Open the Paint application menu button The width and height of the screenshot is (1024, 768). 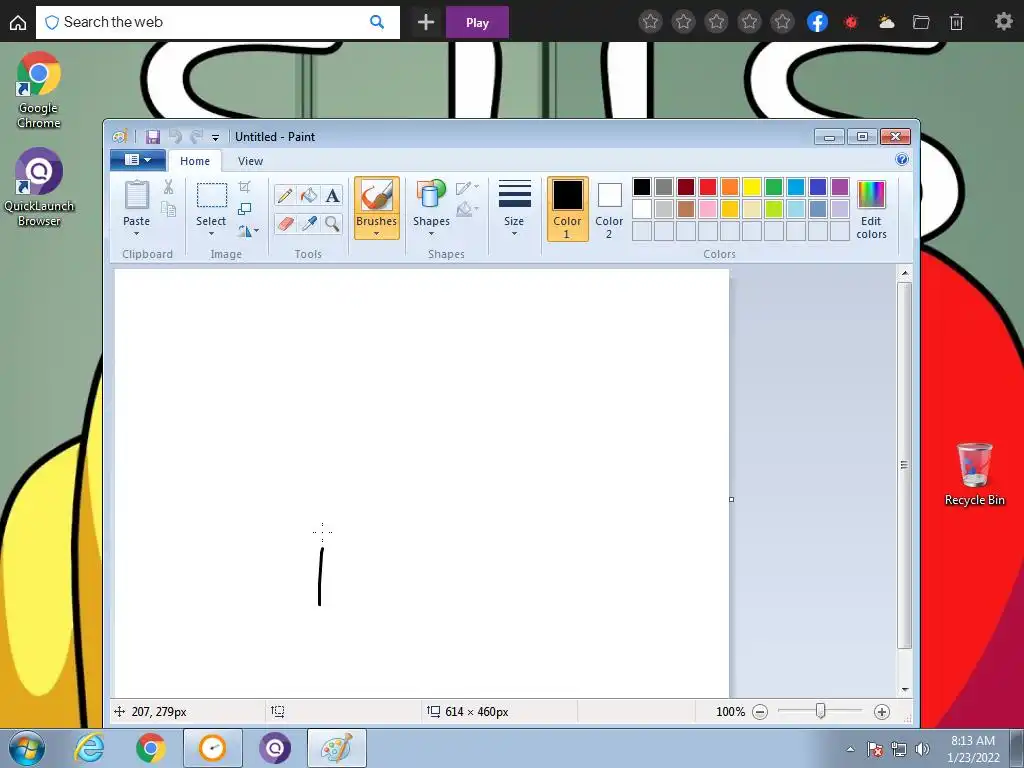[138, 160]
